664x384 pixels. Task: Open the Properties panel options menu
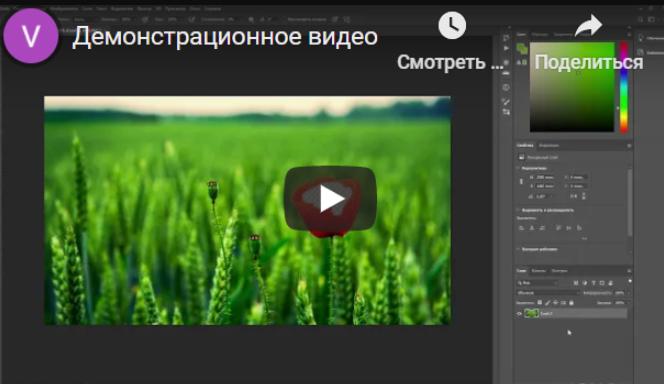tap(629, 145)
